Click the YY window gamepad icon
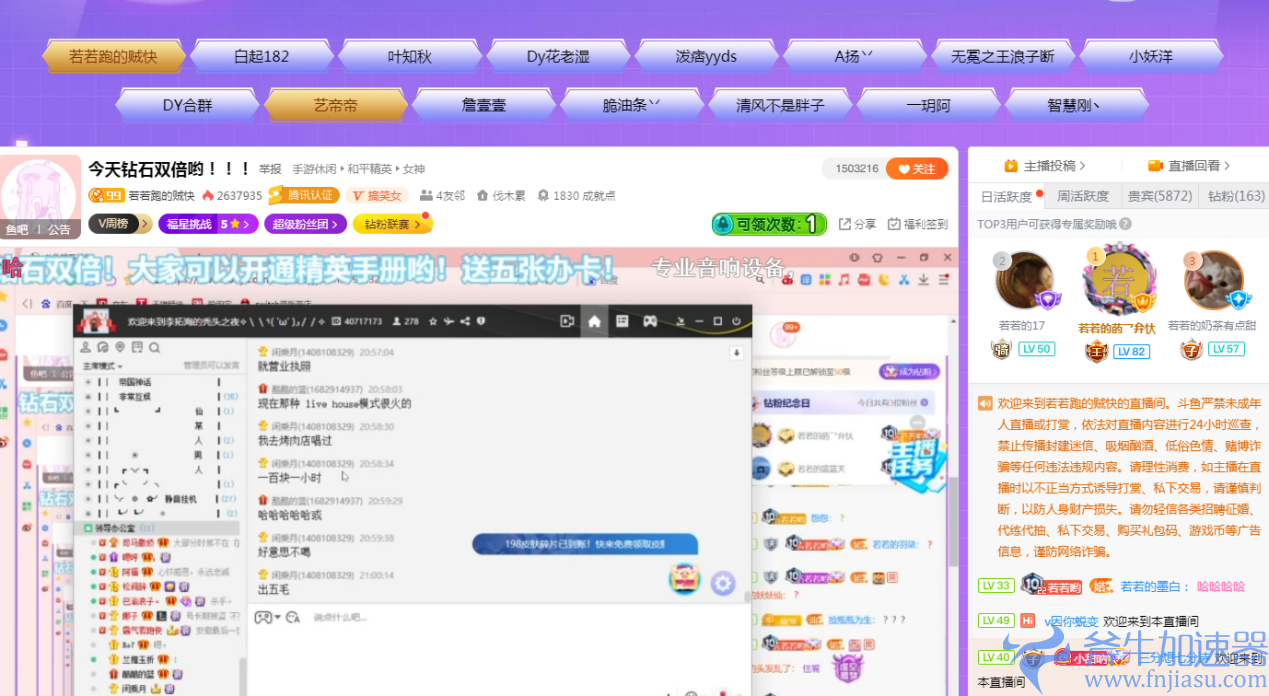This screenshot has width=1269, height=696. [x=649, y=321]
